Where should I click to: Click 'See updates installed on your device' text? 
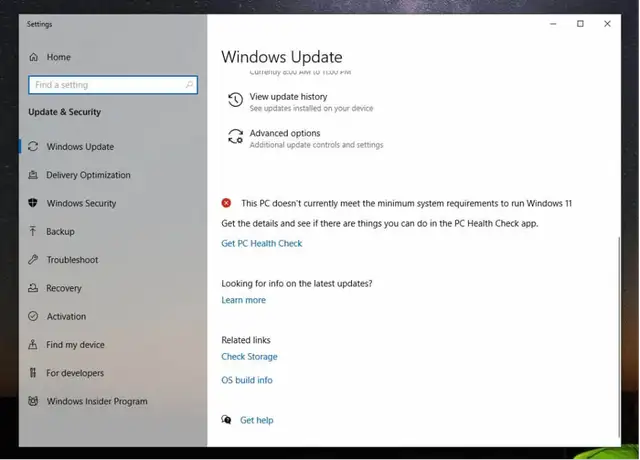(311, 108)
